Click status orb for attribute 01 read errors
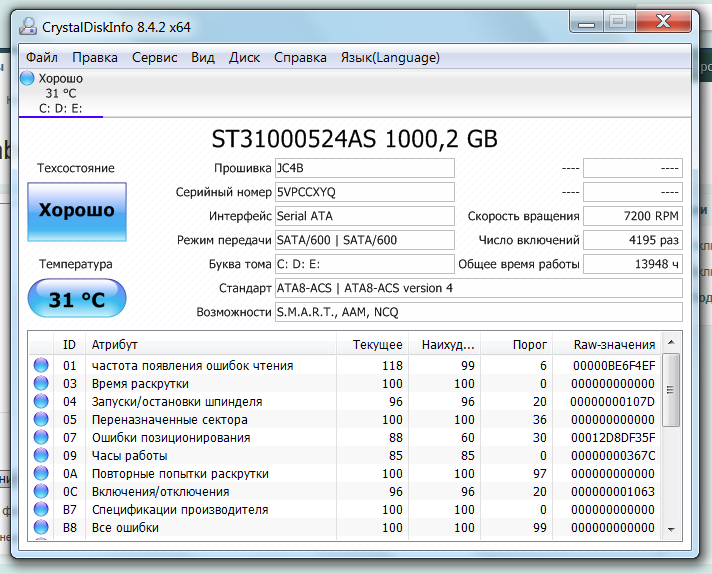Image resolution: width=712 pixels, height=574 pixels. [x=41, y=366]
